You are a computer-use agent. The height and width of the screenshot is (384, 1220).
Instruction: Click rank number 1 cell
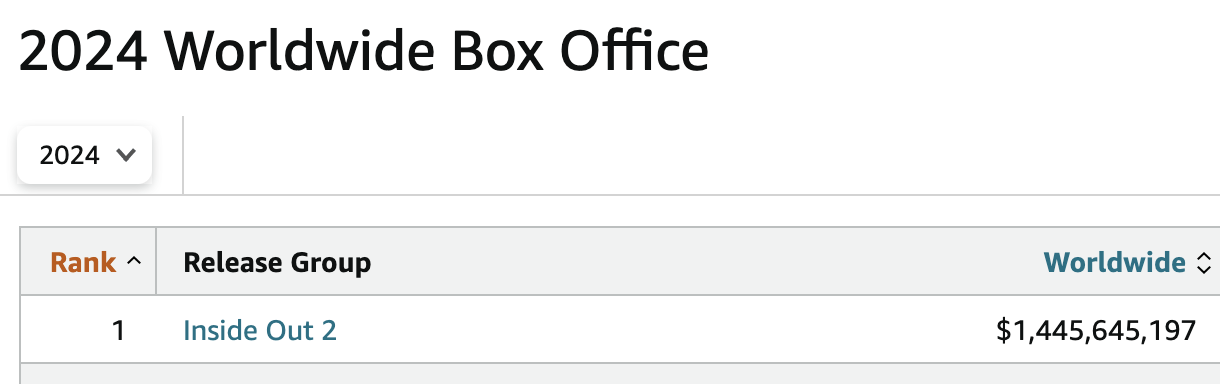click(118, 330)
